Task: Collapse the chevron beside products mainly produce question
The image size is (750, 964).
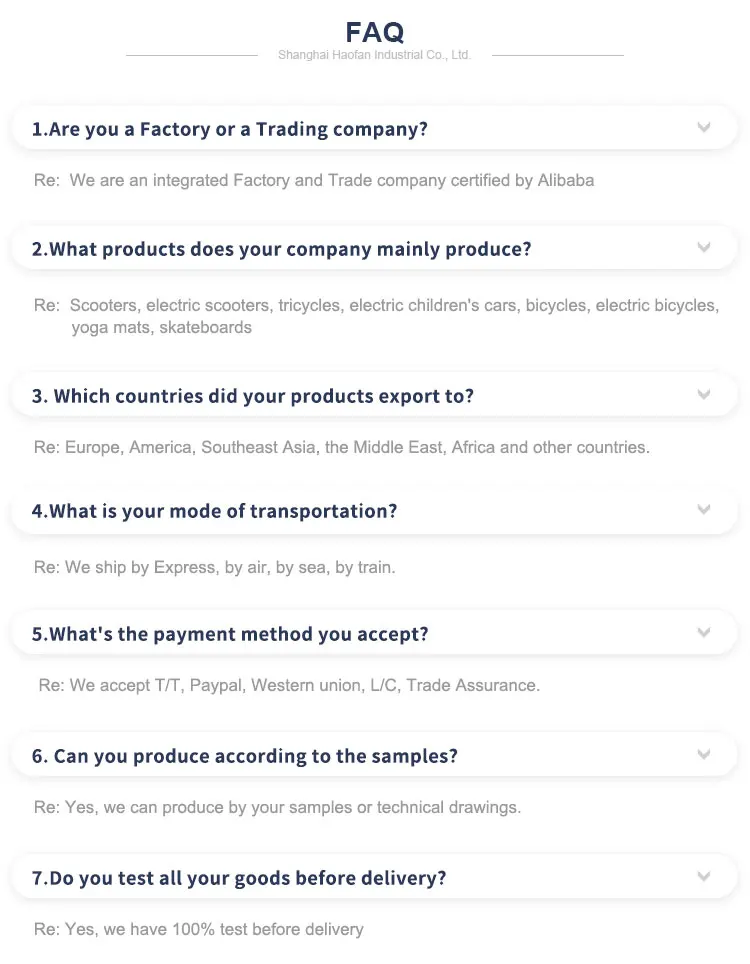Action: click(704, 247)
